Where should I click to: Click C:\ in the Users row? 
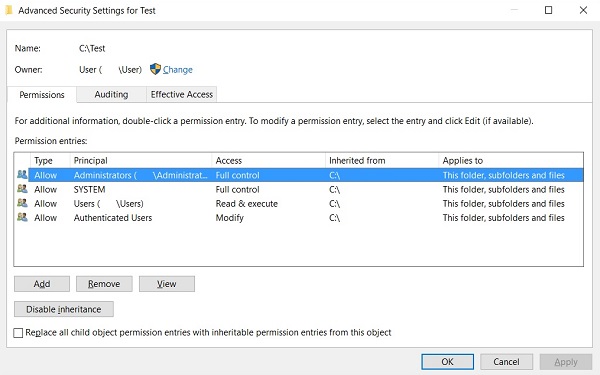[334, 204]
